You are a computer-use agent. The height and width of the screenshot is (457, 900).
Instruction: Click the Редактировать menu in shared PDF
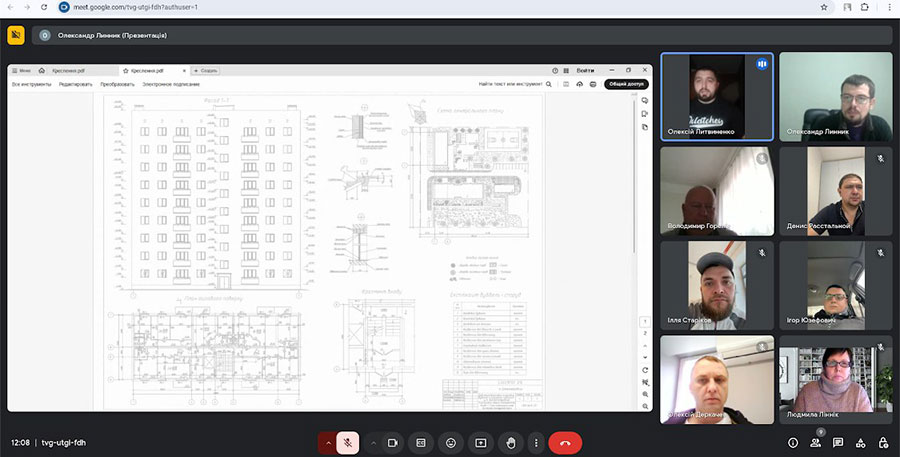76,84
